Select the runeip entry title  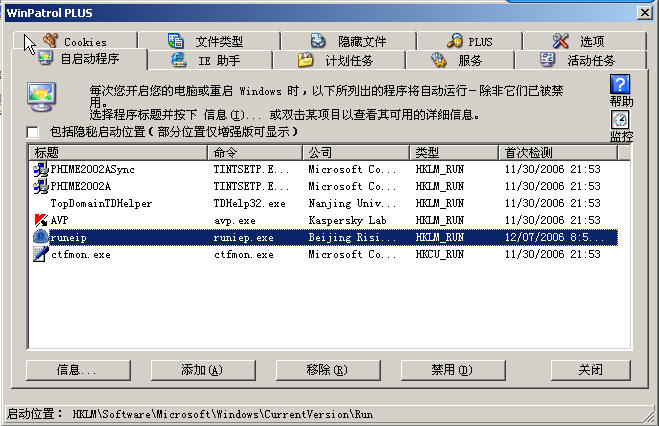[x=69, y=237]
